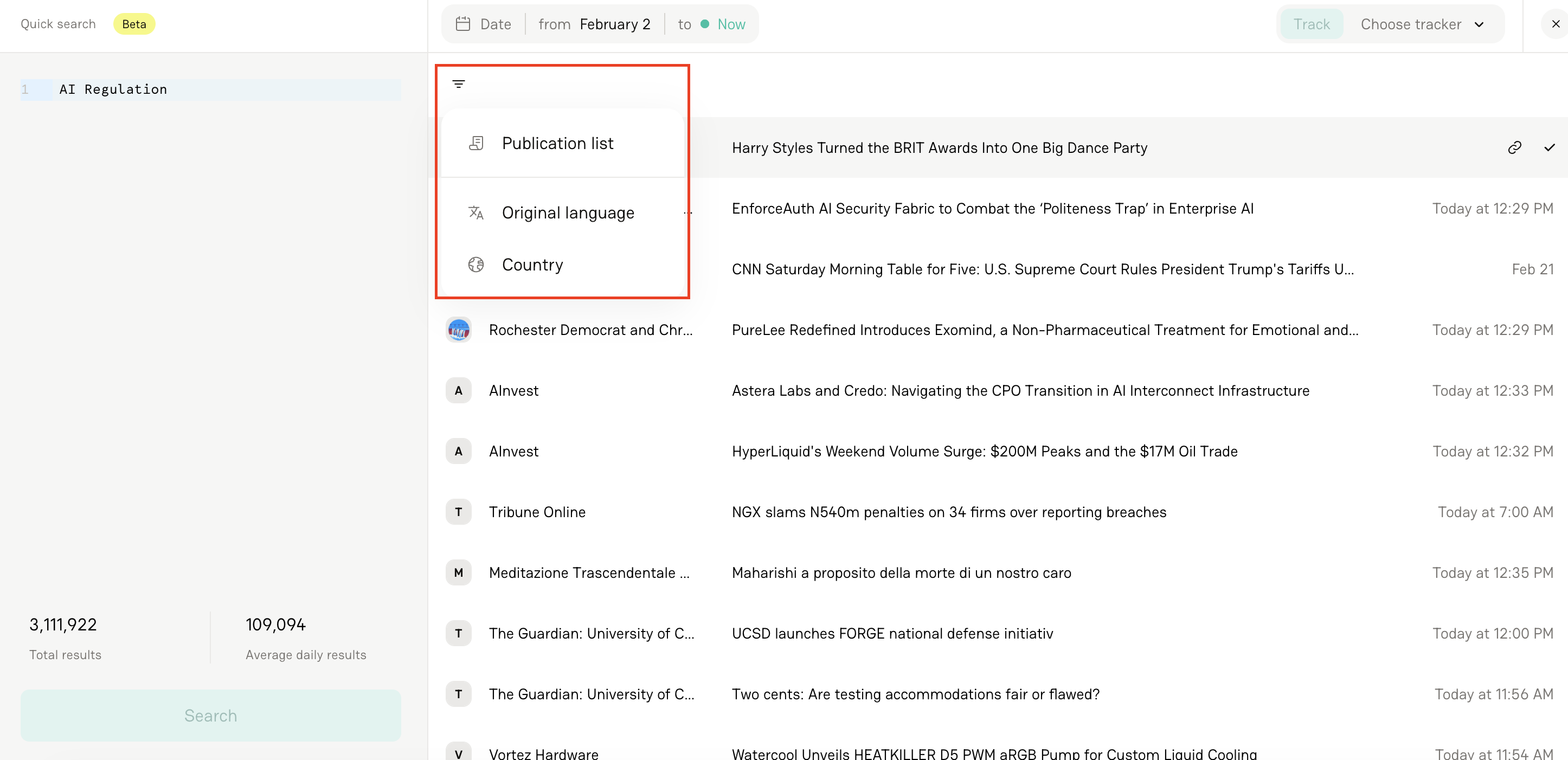Open the NGX slams N540m penalties article
The image size is (1568, 760).
coord(948,512)
